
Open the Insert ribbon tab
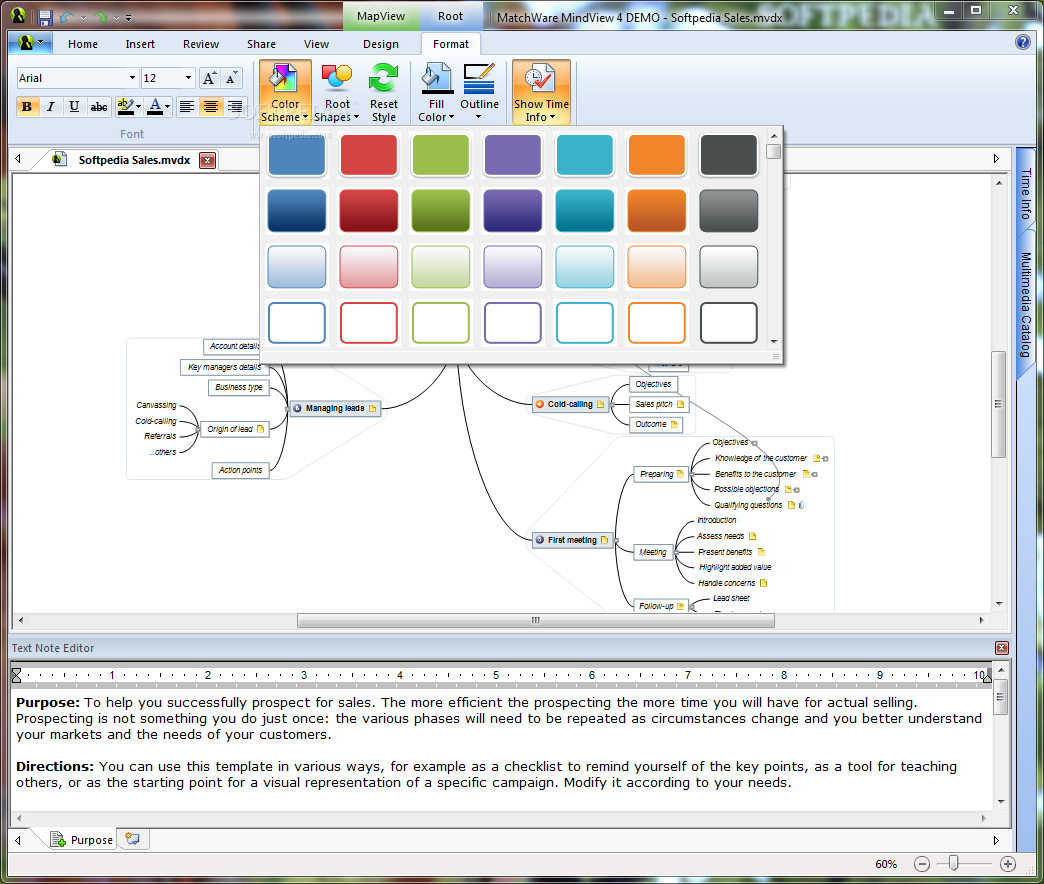point(140,44)
